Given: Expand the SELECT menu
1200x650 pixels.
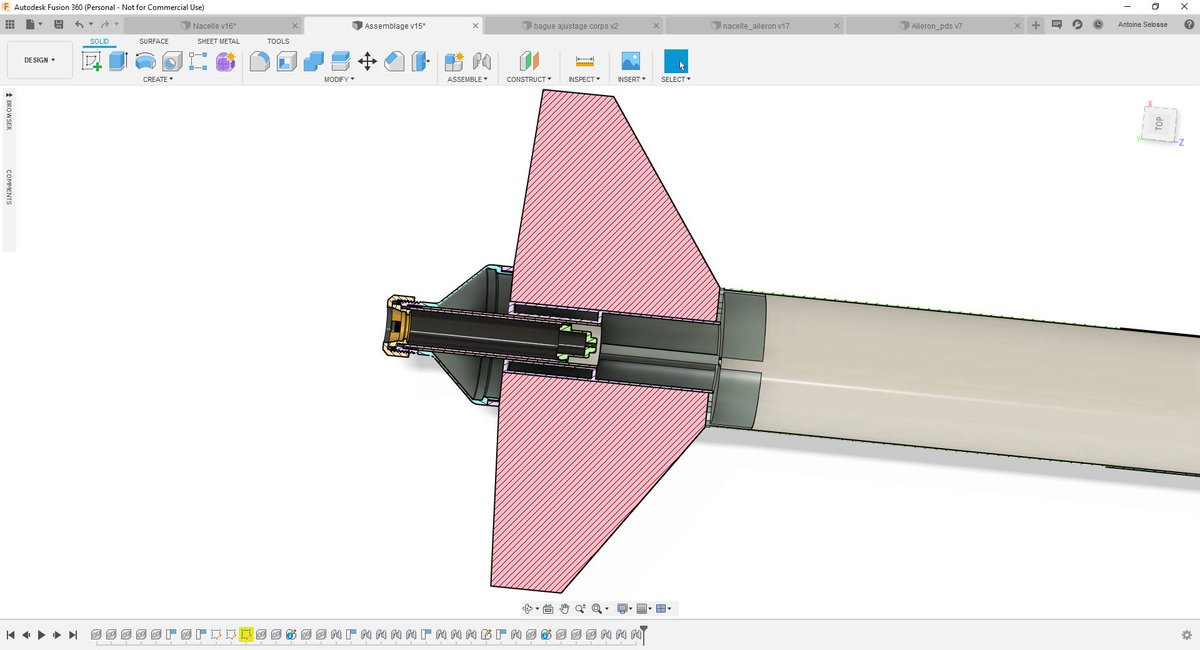Looking at the screenshot, I should (x=676, y=79).
